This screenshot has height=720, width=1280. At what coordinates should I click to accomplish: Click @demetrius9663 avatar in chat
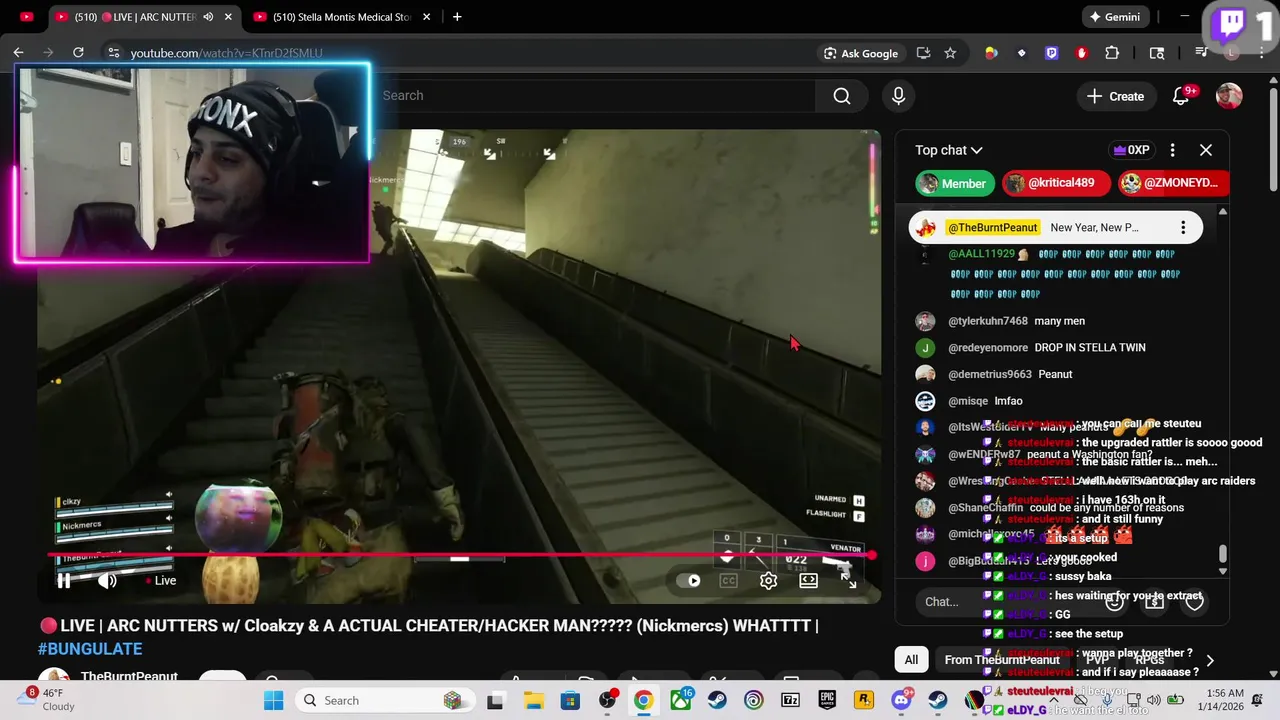click(925, 374)
